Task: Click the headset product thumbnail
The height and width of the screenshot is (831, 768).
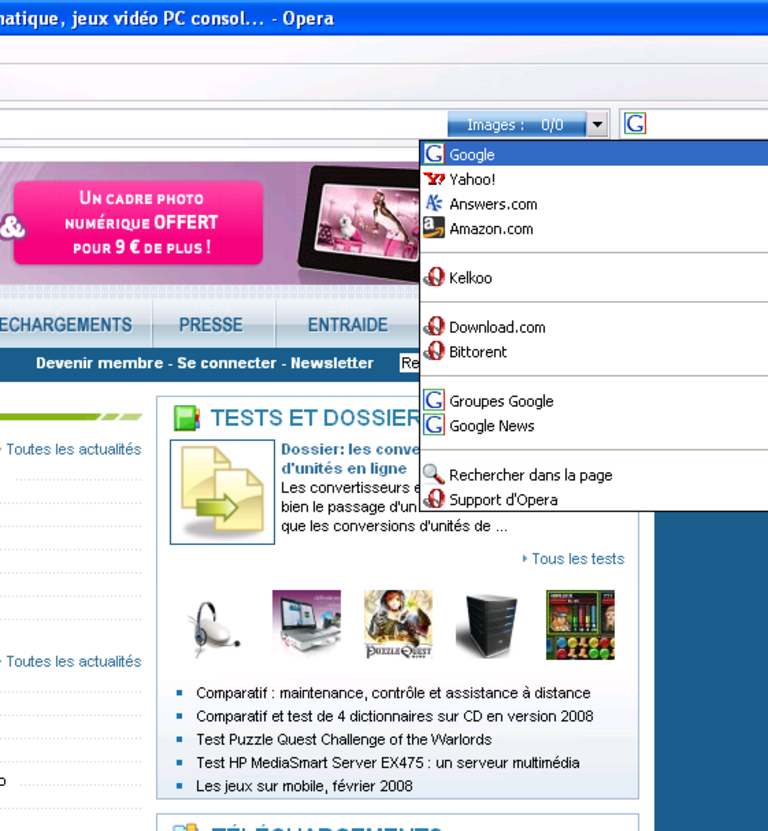Action: (215, 629)
